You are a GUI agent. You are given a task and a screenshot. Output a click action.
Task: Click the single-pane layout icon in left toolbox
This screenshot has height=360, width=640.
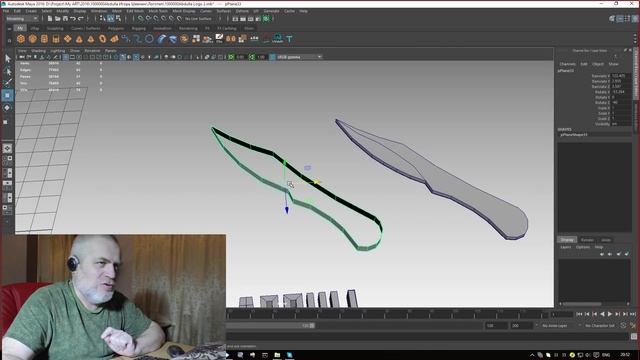coord(7,149)
